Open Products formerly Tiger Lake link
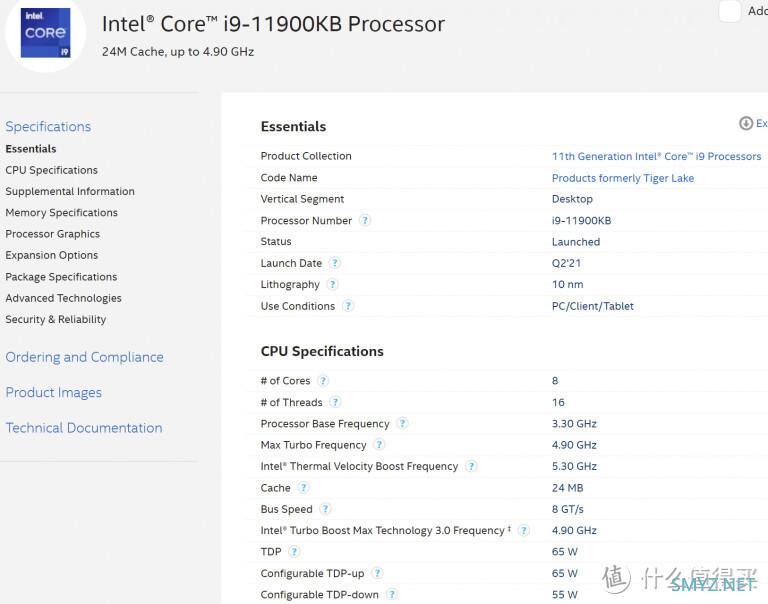Screen dimensions: 768x604 click(623, 178)
